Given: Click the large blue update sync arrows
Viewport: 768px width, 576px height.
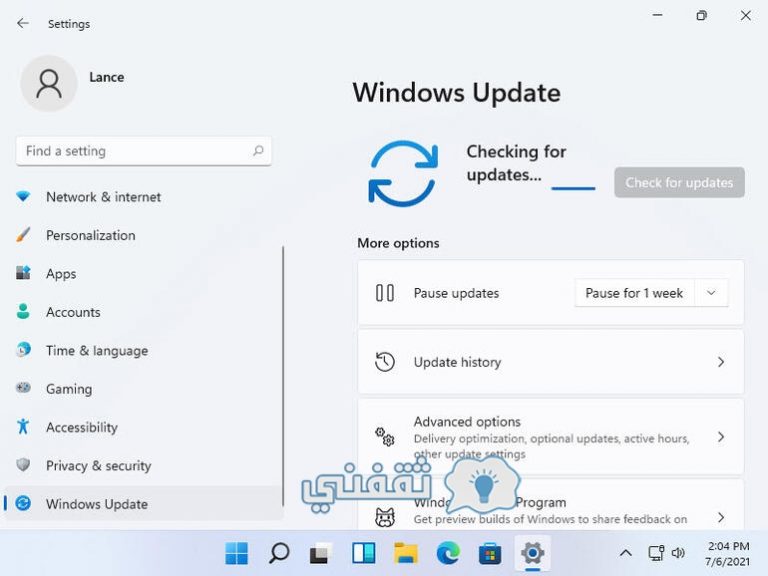Looking at the screenshot, I should point(403,173).
